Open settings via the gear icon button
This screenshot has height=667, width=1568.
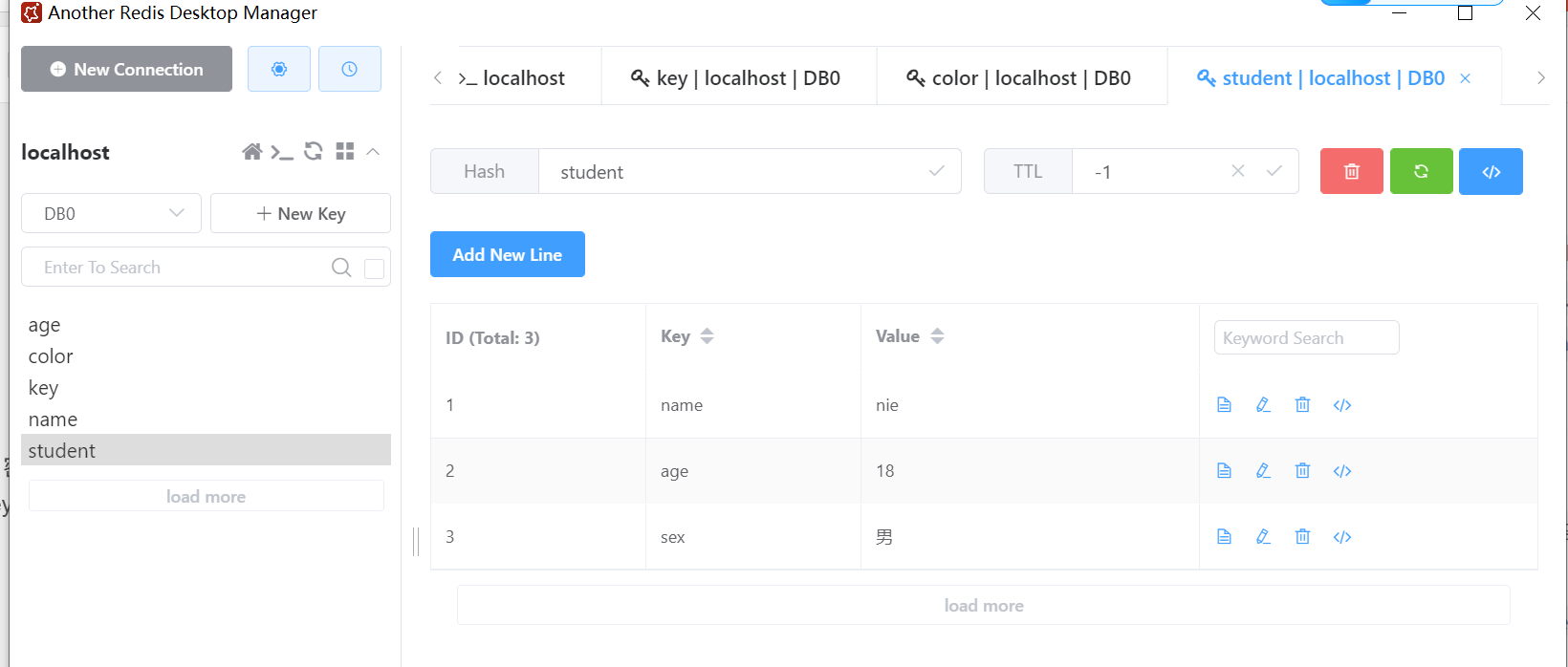click(279, 69)
